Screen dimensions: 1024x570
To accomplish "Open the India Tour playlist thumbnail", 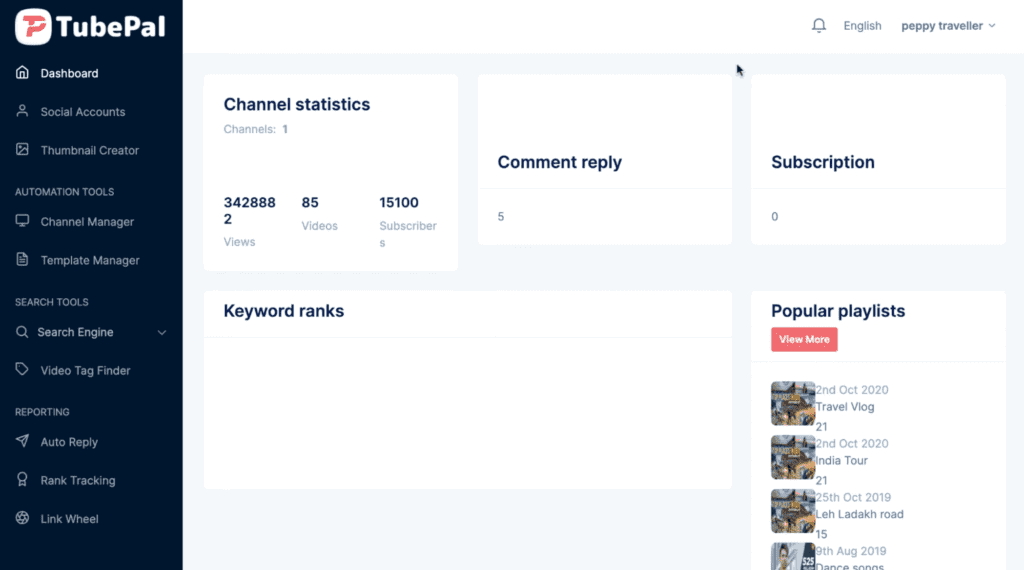I will coord(793,457).
